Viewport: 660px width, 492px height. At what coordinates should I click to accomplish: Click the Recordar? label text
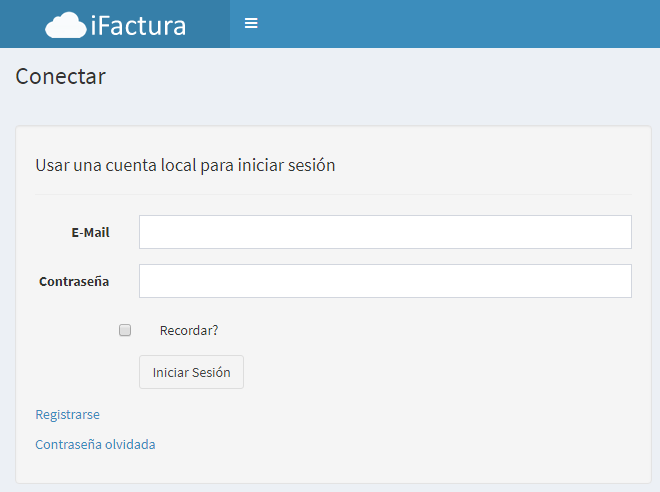pyautogui.click(x=189, y=330)
